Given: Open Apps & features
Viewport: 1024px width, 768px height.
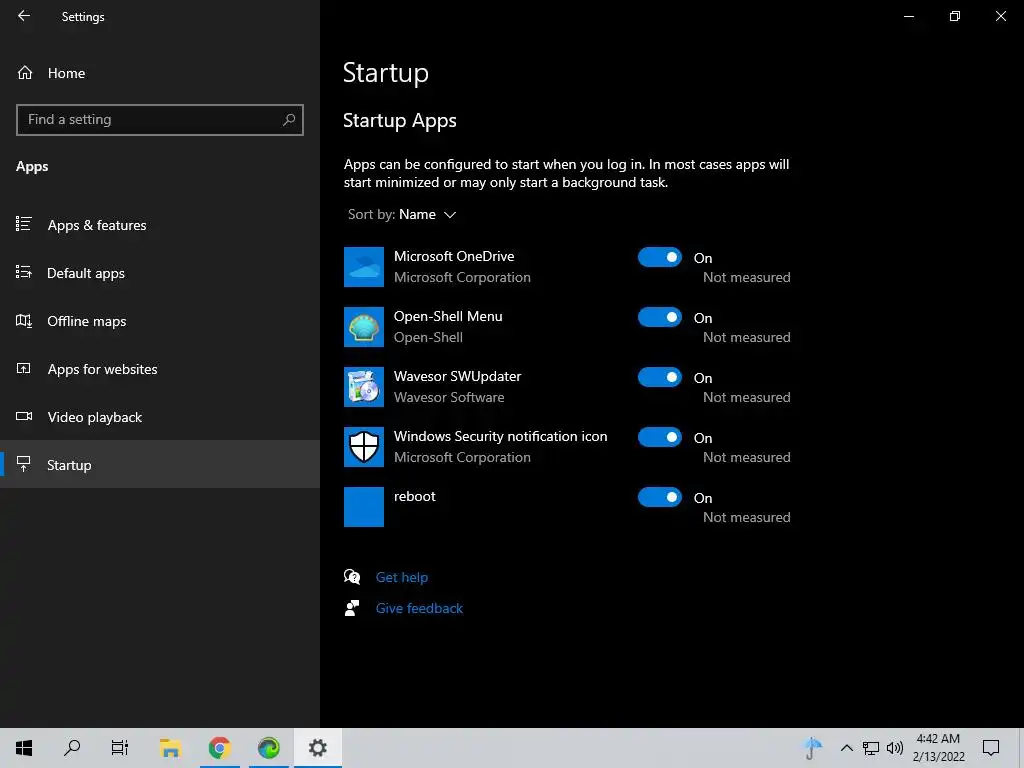Looking at the screenshot, I should click(x=160, y=225).
